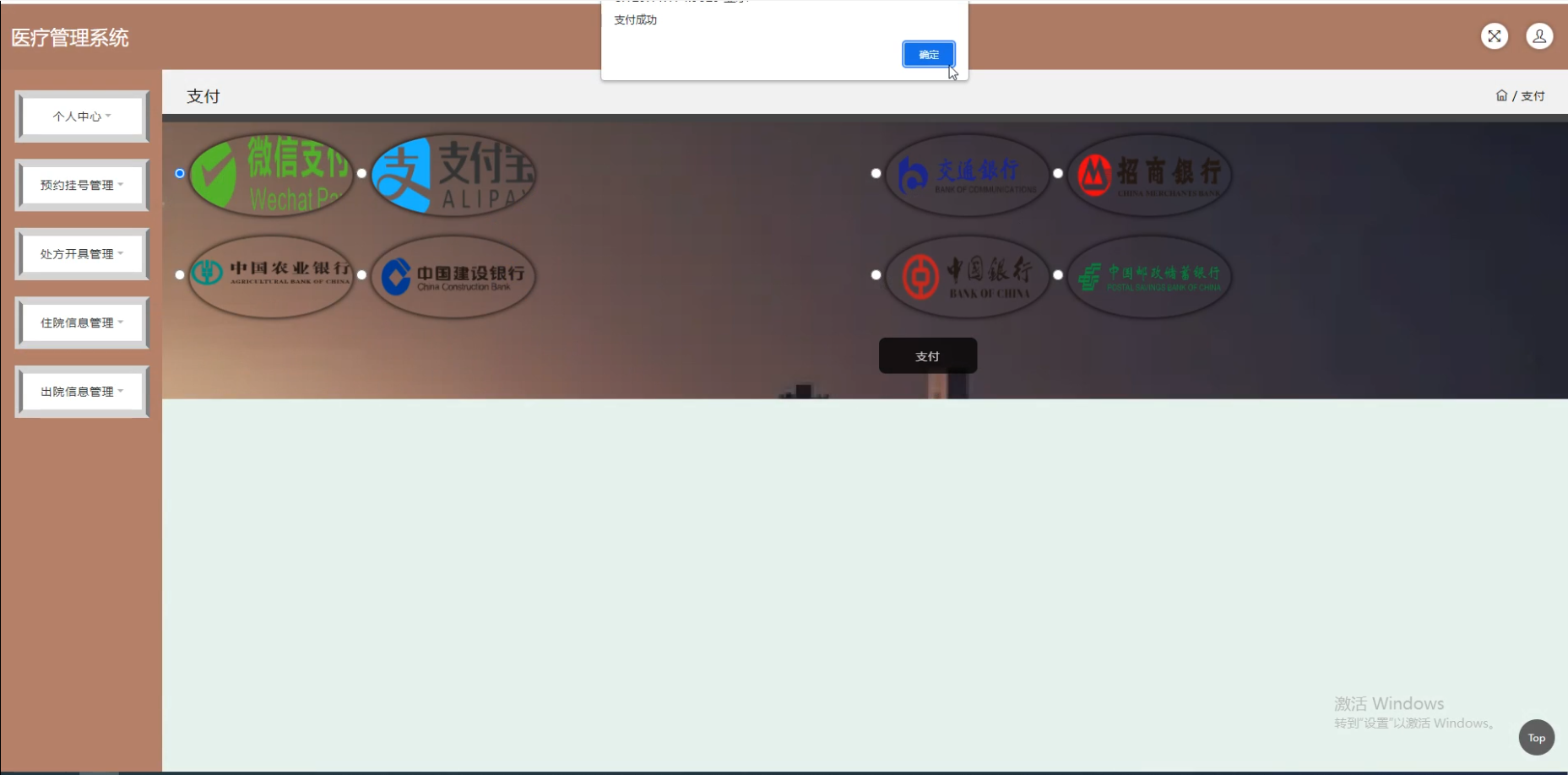Select the Agricultural Bank of China radio
Viewport: 1568px width, 775px height.
pyautogui.click(x=180, y=274)
